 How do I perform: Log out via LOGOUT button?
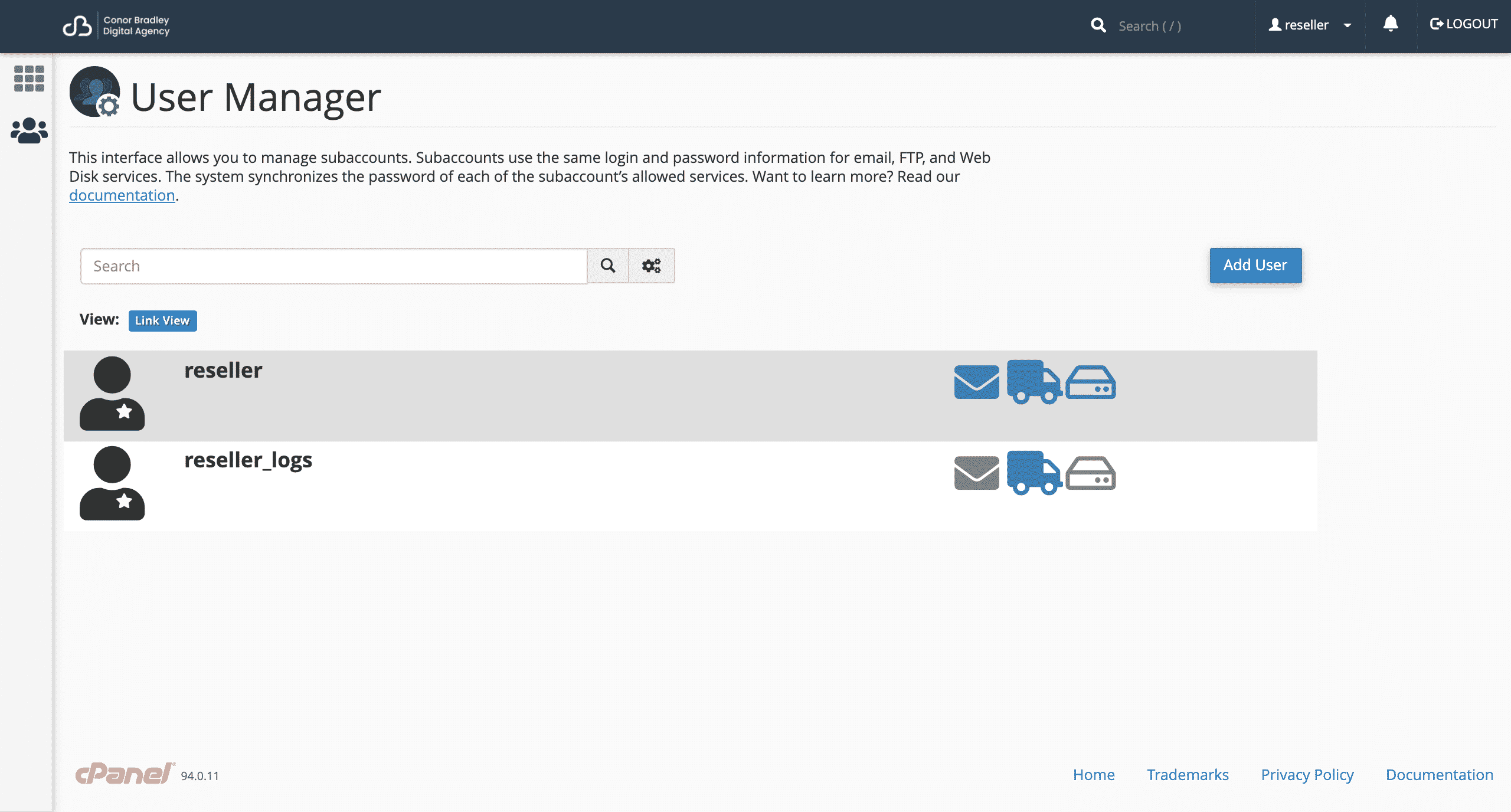click(1464, 24)
